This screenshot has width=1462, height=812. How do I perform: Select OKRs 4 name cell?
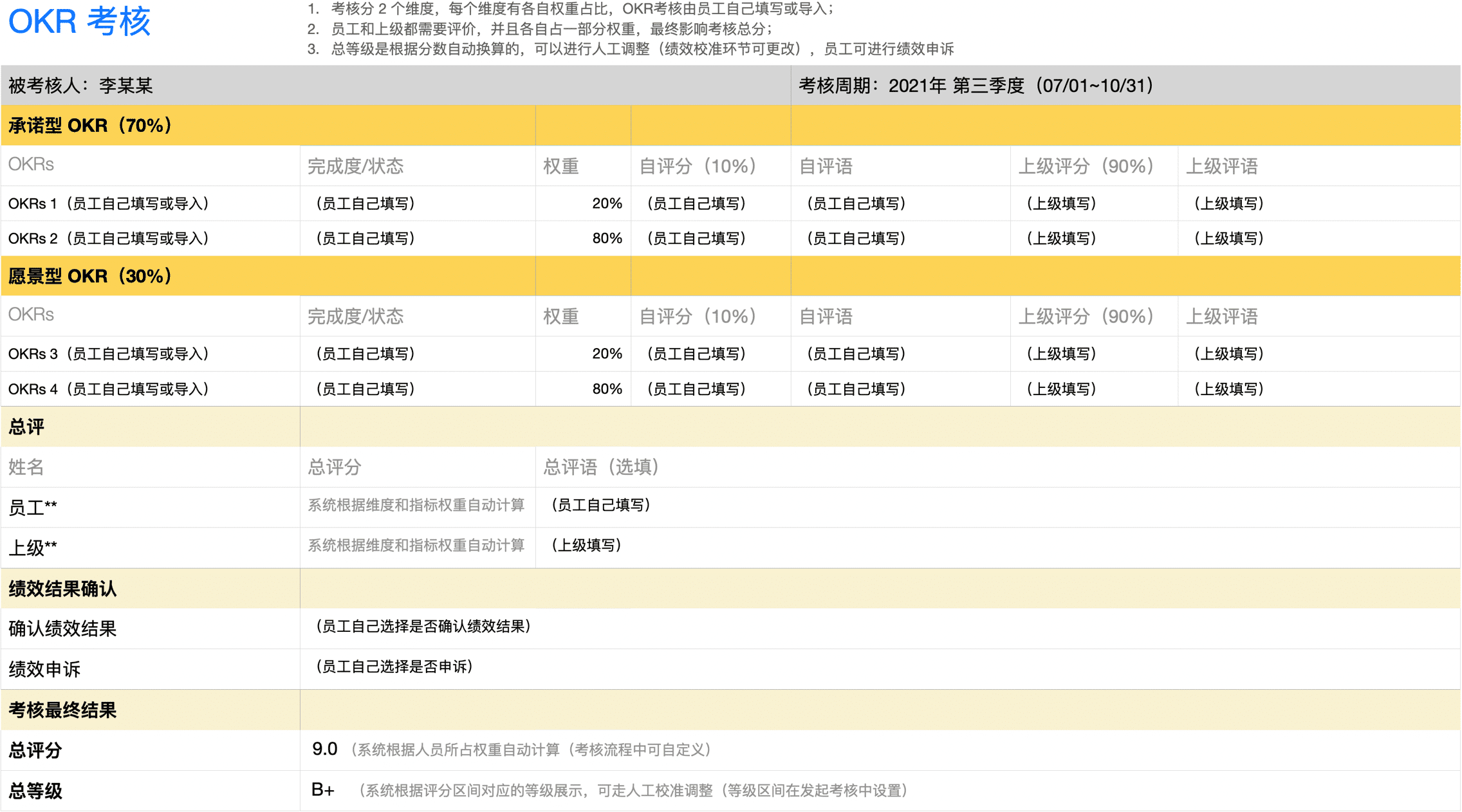pos(151,389)
